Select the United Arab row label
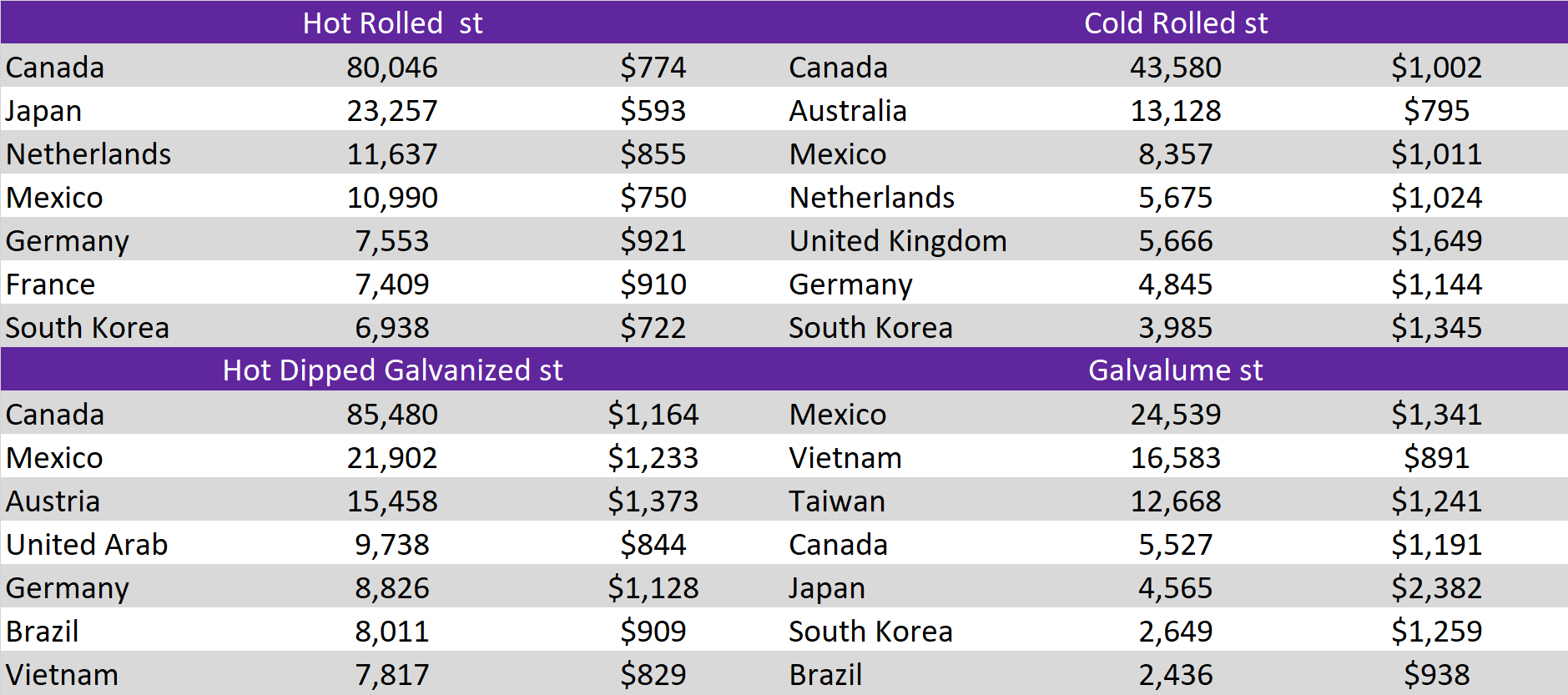 (x=87, y=545)
